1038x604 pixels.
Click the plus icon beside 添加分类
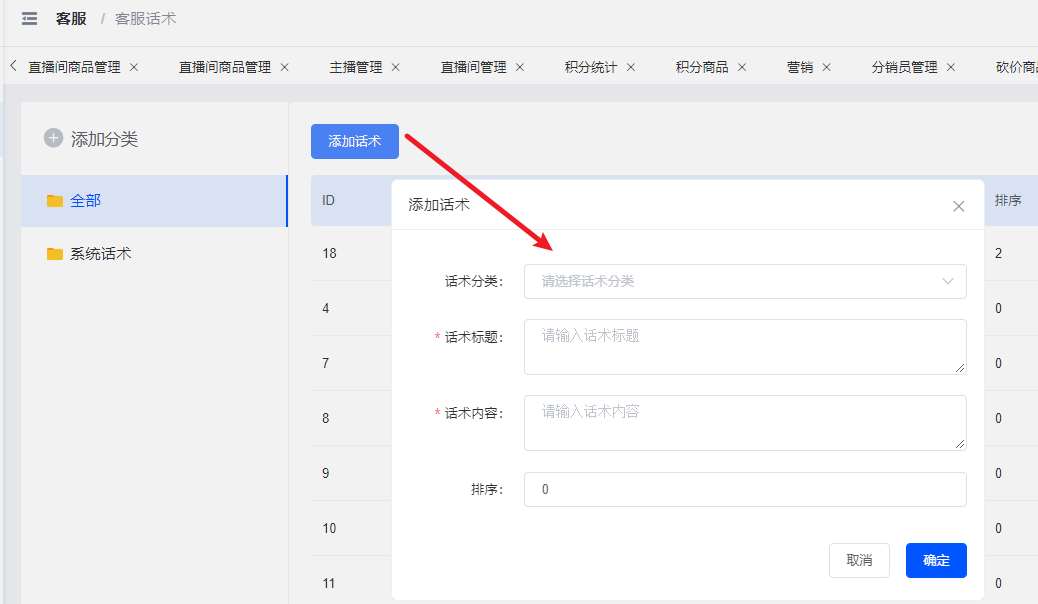tap(54, 138)
